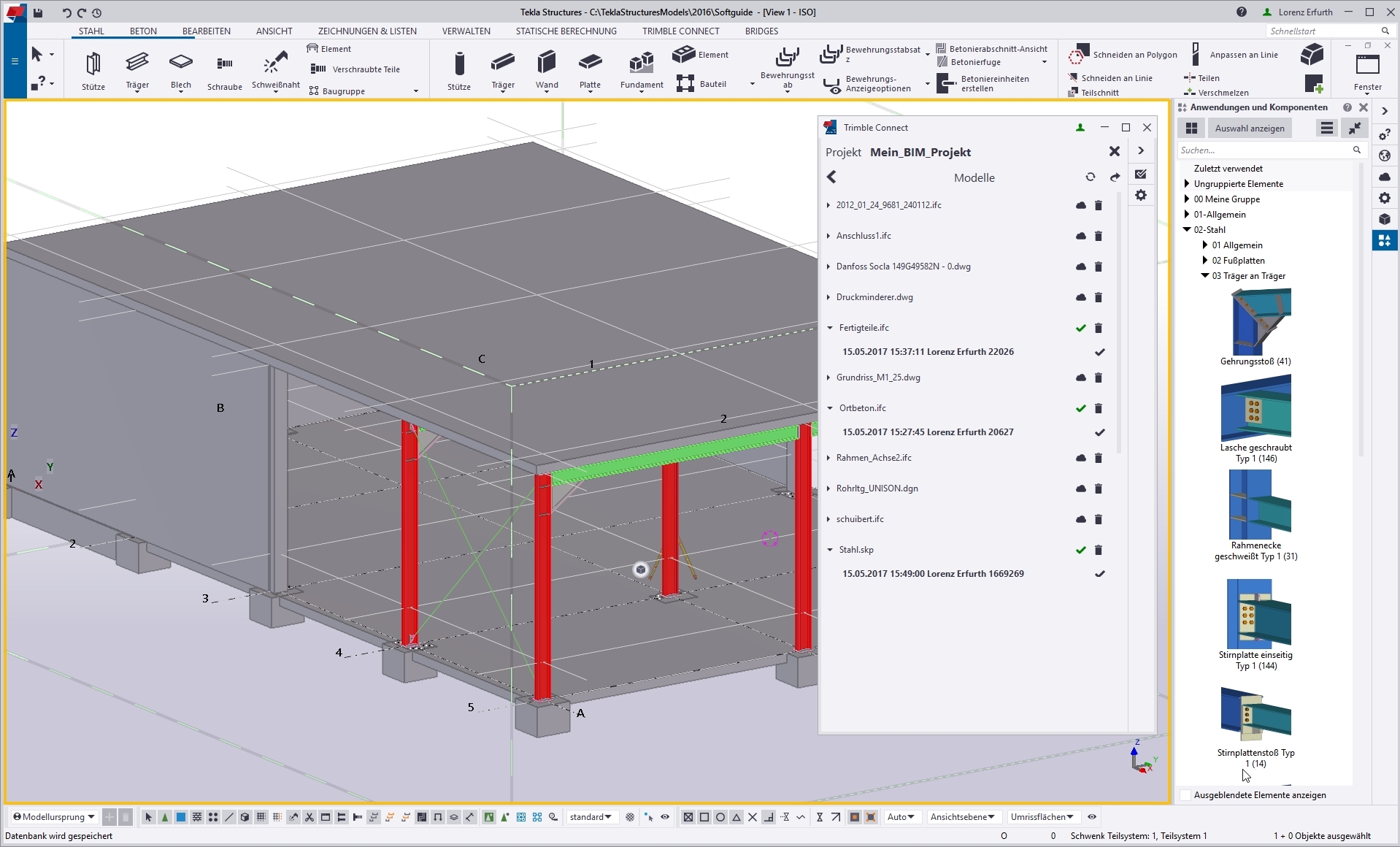Screen dimensions: 1400x847
Task: Select the Schraube bolt tool
Action: click(x=224, y=65)
